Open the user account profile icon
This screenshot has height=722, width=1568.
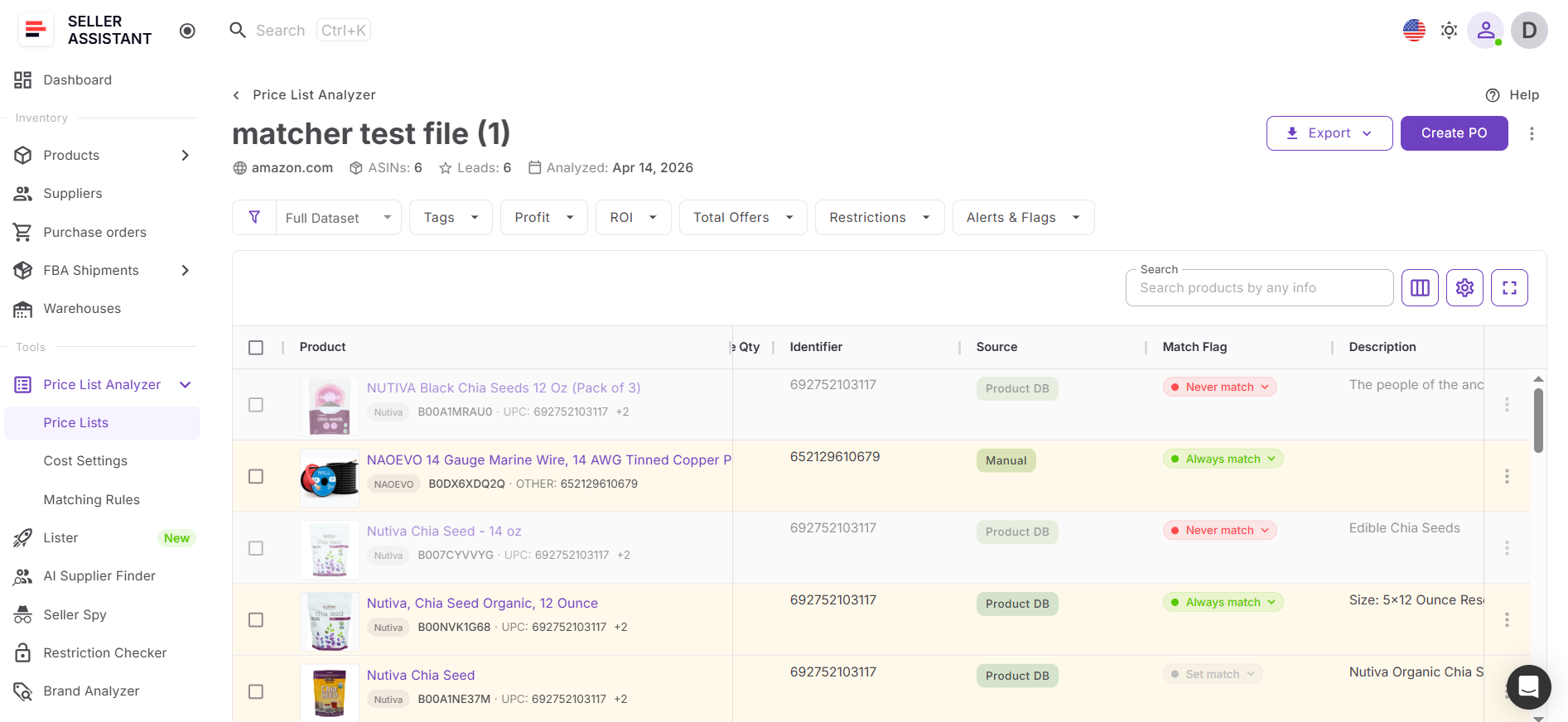1486,31
